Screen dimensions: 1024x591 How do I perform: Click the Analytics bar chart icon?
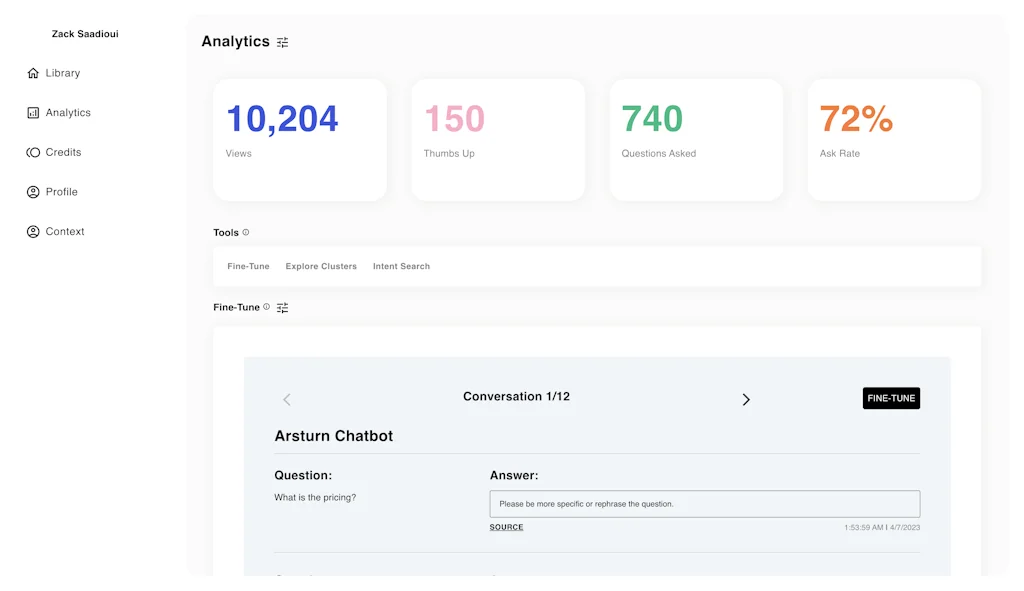(x=31, y=112)
